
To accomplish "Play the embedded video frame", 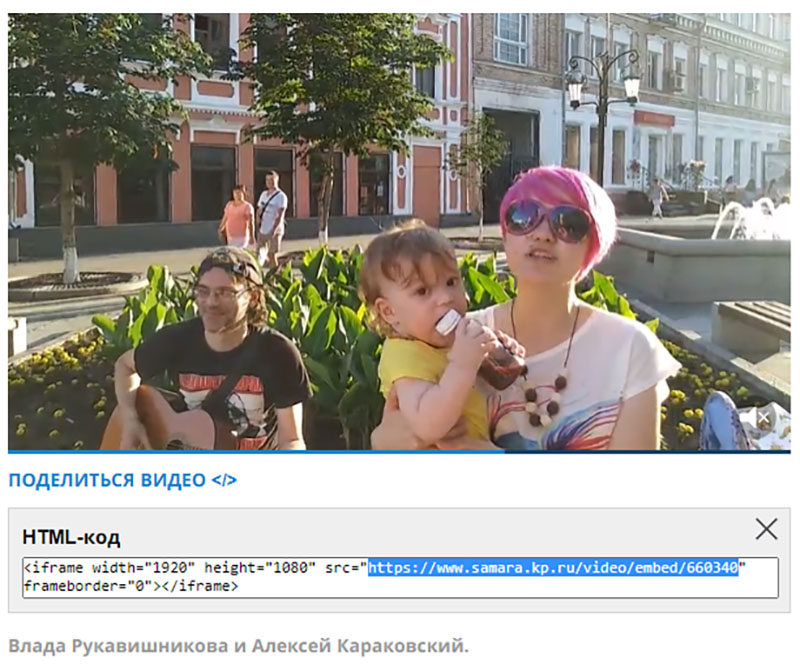I will [399, 231].
